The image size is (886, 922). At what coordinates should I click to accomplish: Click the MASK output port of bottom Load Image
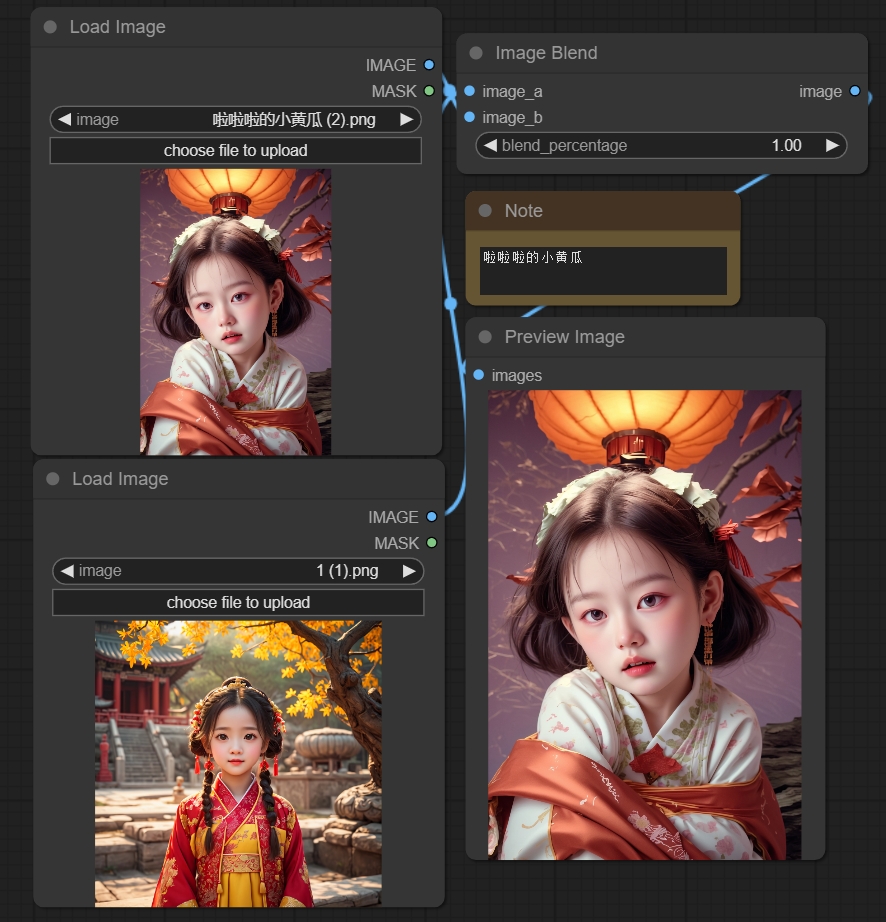[x=432, y=543]
